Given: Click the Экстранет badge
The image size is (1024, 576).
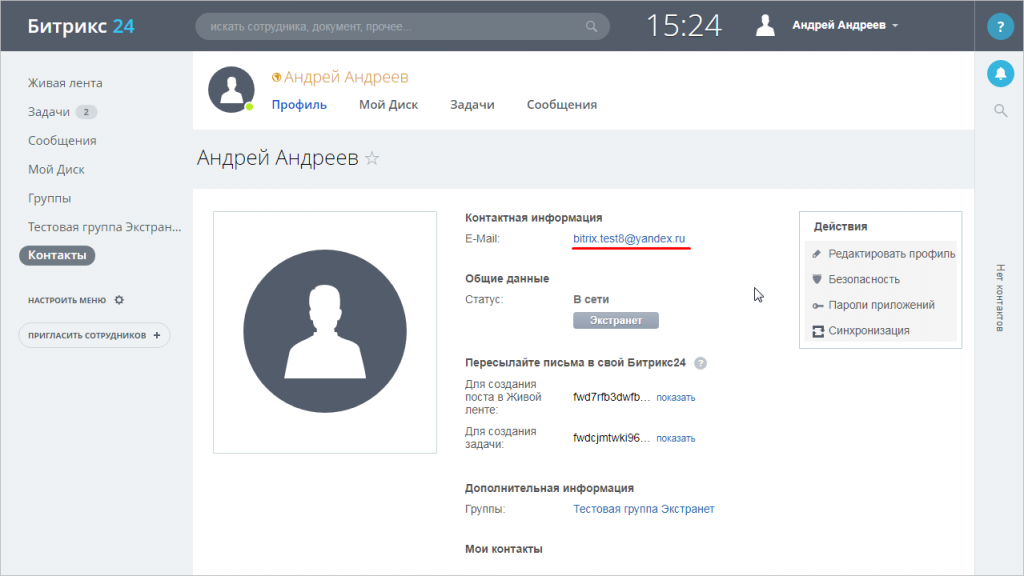Looking at the screenshot, I should pyautogui.click(x=616, y=320).
